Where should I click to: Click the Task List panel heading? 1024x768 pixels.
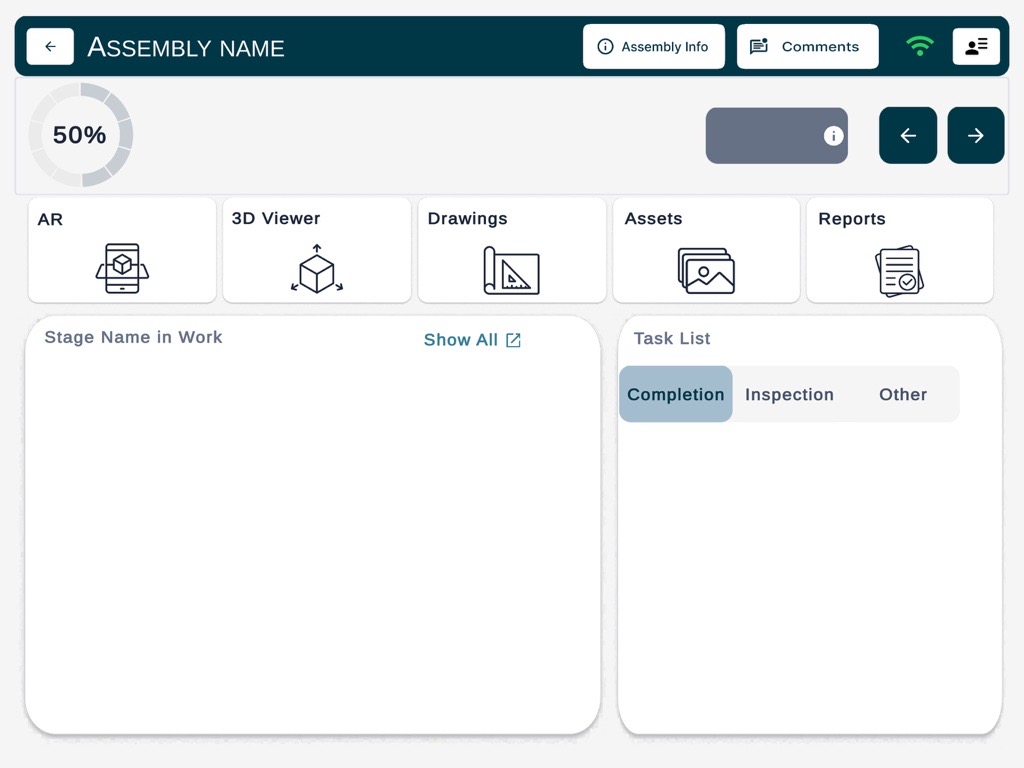click(672, 339)
